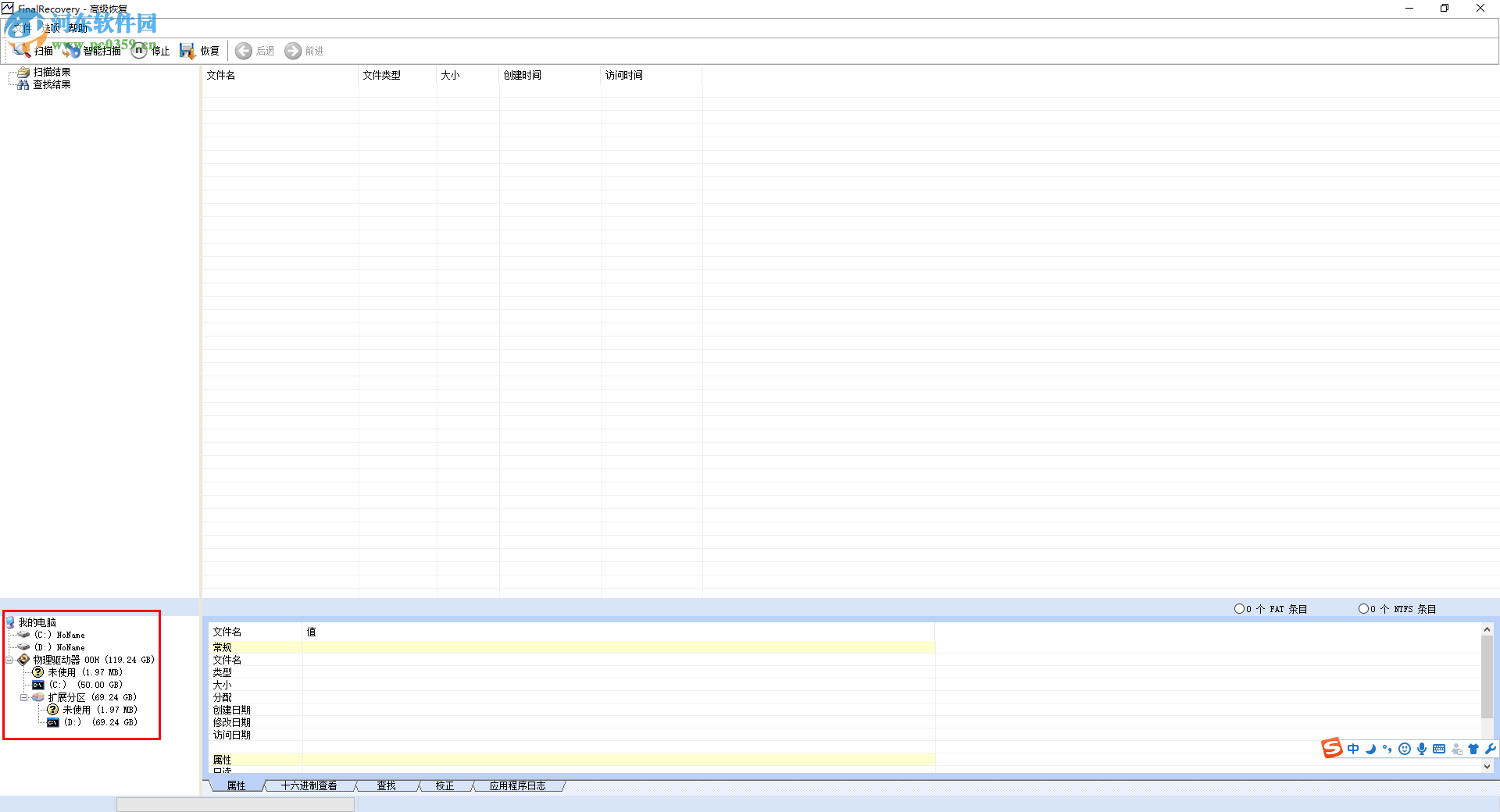Switch to the 查找 tab

386,785
